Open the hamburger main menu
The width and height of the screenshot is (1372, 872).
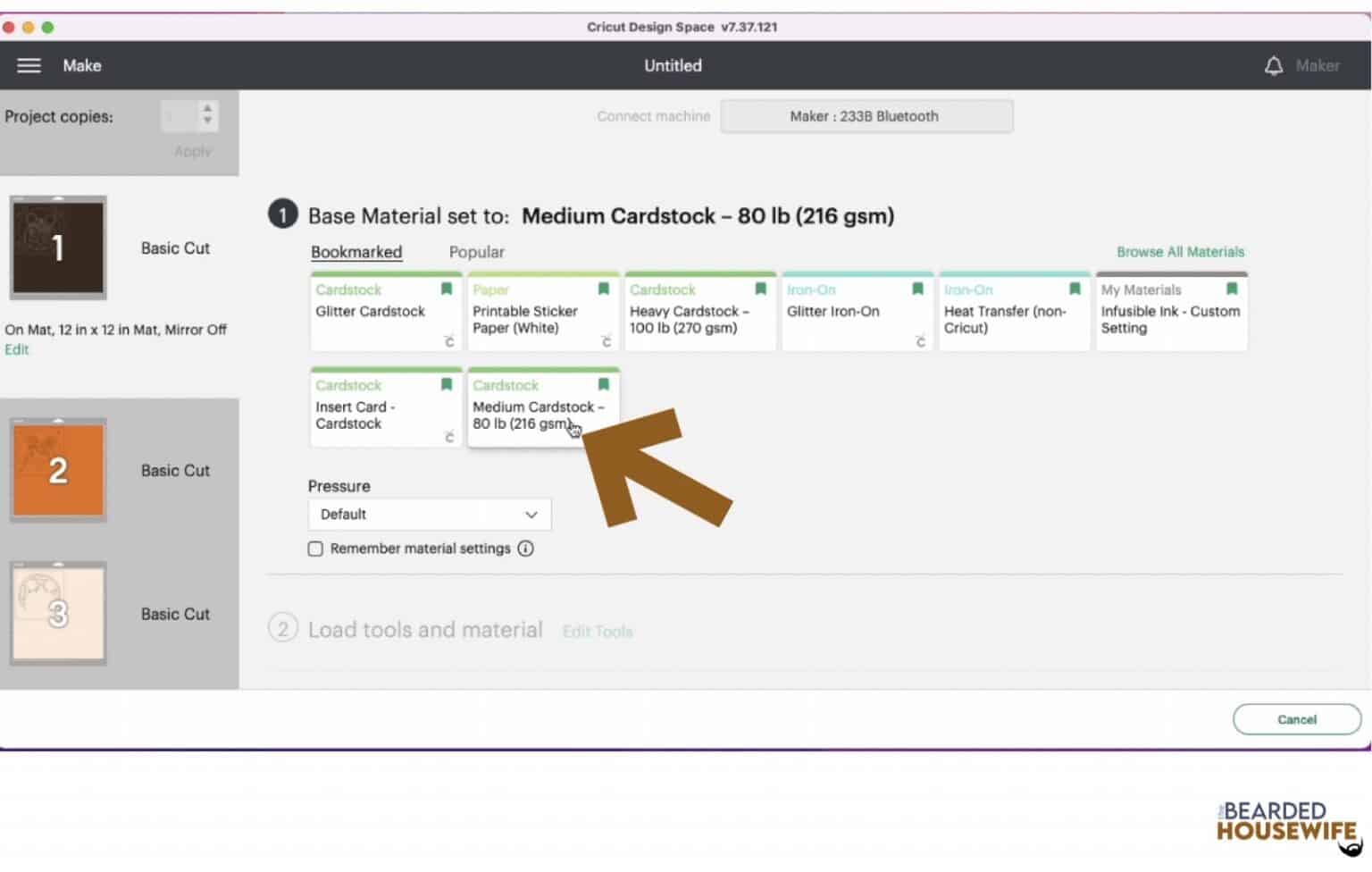[29, 65]
